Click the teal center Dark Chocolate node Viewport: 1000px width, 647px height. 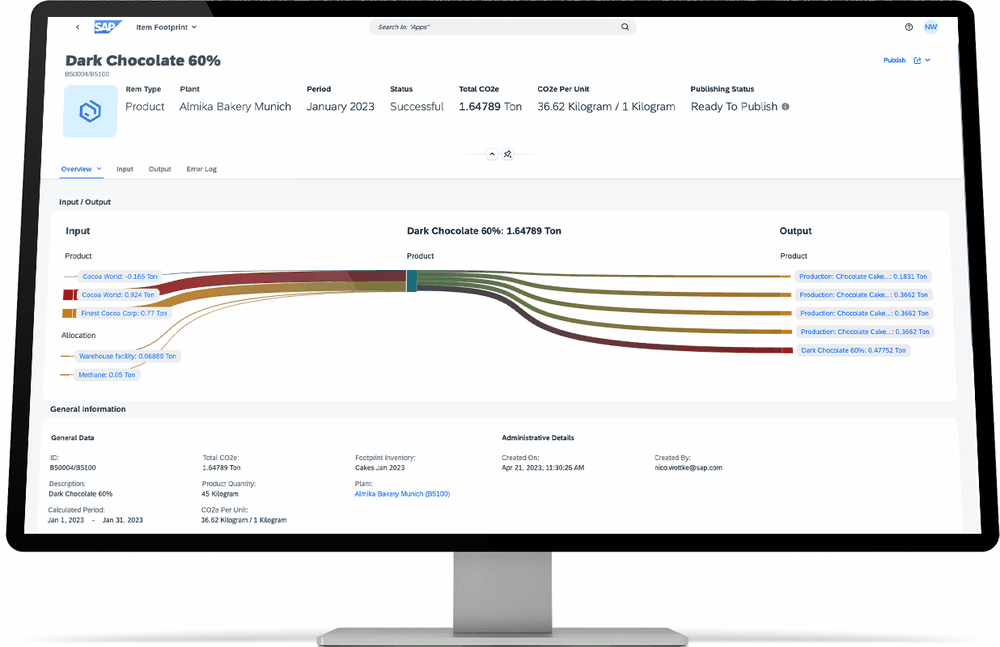point(411,281)
